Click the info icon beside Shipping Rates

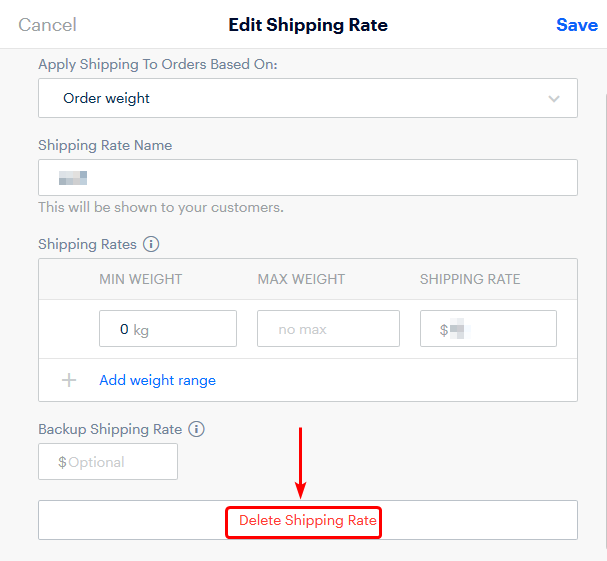coord(151,244)
